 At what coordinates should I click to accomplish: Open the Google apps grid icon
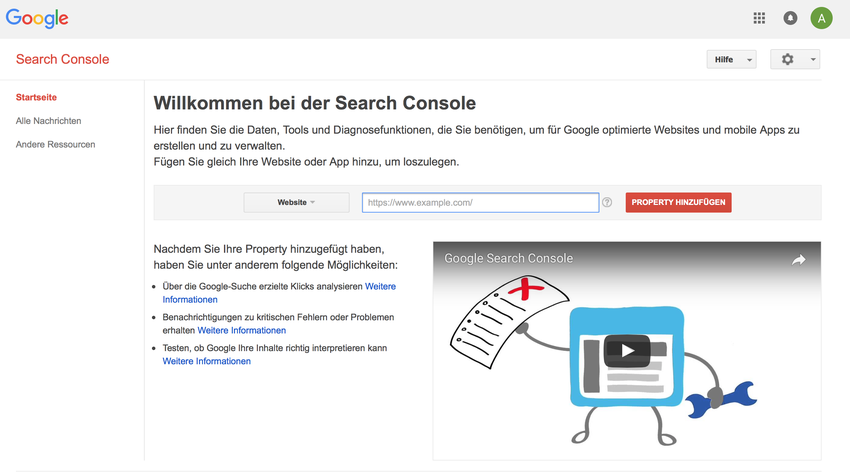point(759,18)
